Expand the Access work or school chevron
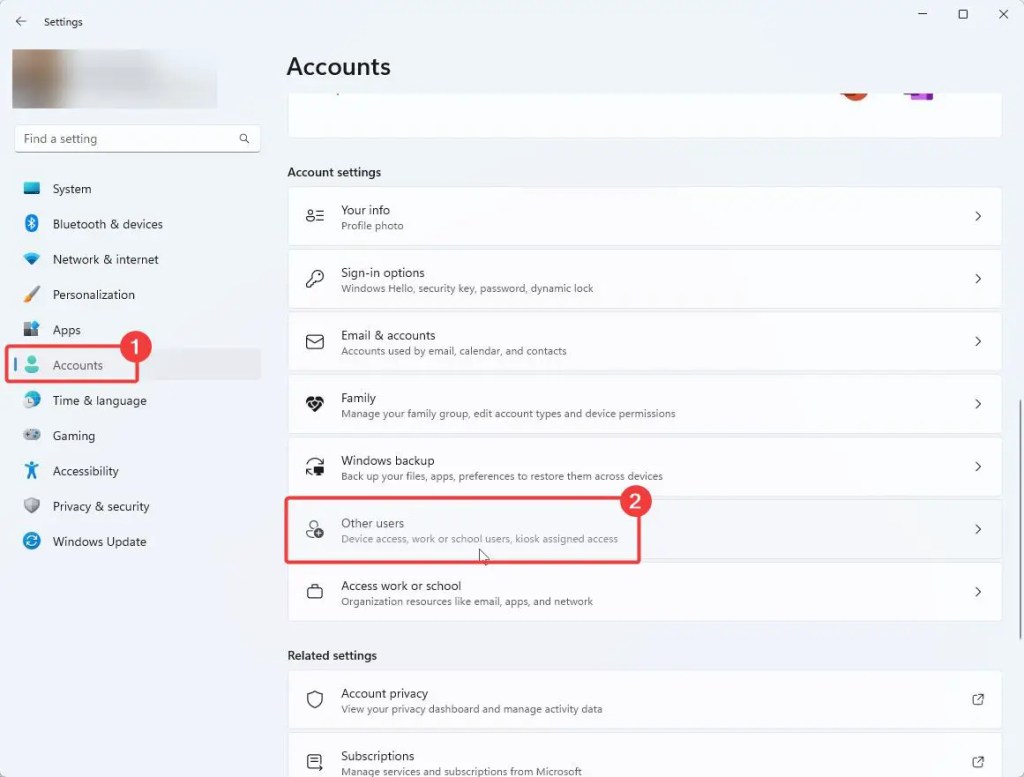The image size is (1024, 777). tap(978, 592)
